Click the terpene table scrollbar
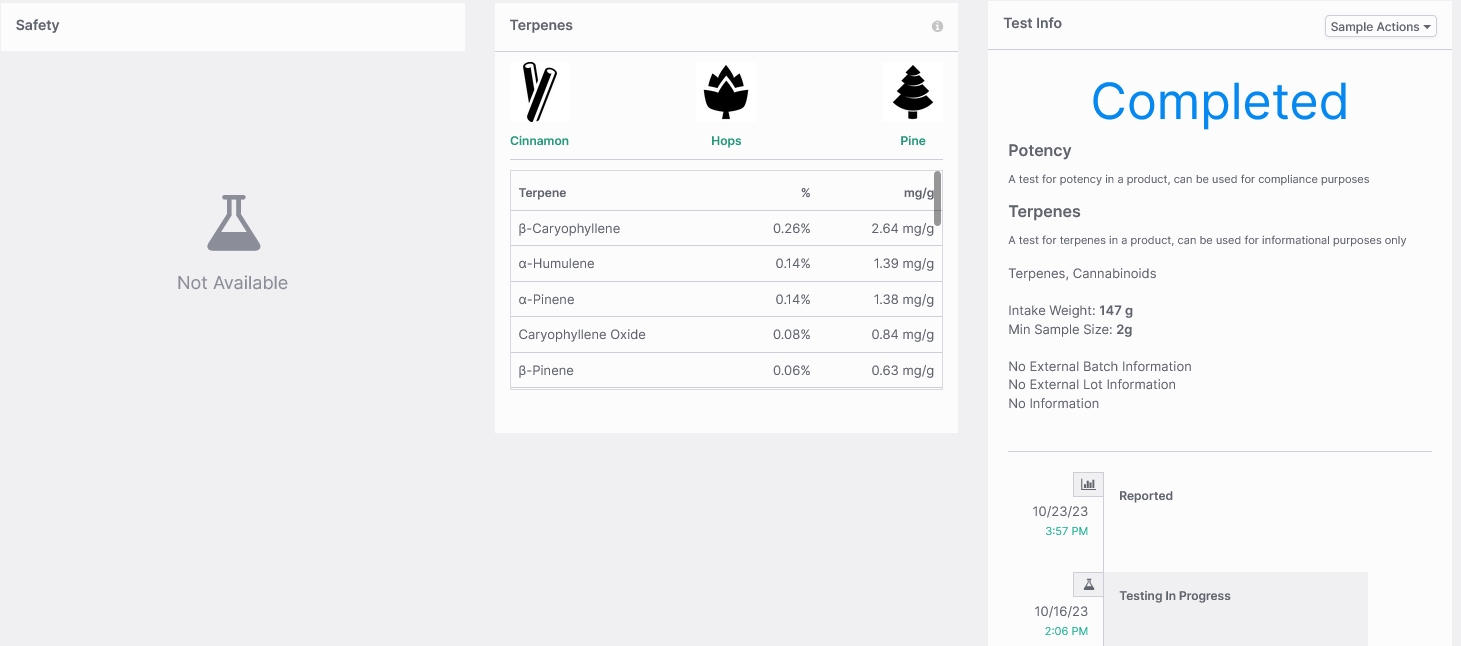 point(937,199)
